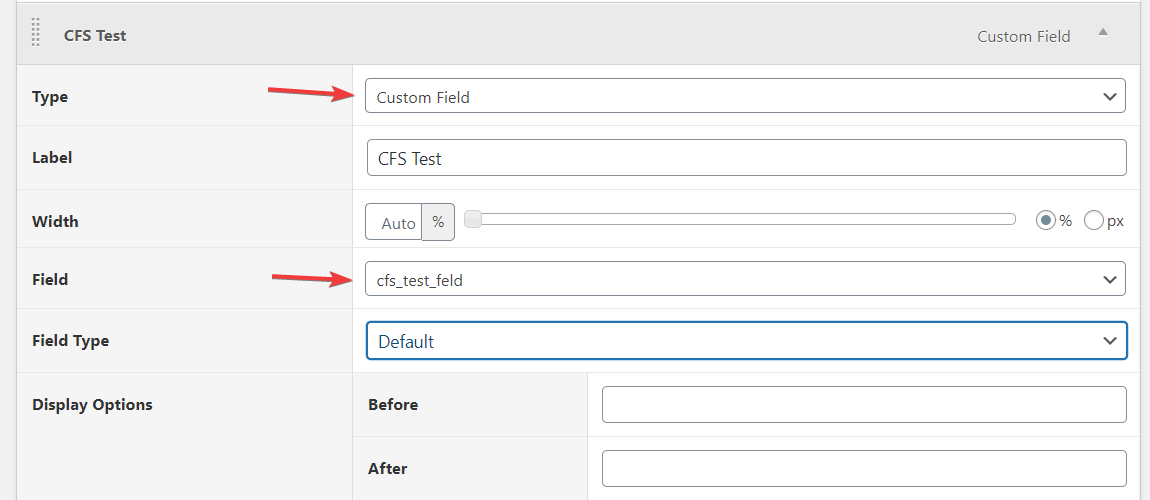The image size is (1150, 500).
Task: Open the Type dropdown showing Custom Field
Action: click(745, 96)
